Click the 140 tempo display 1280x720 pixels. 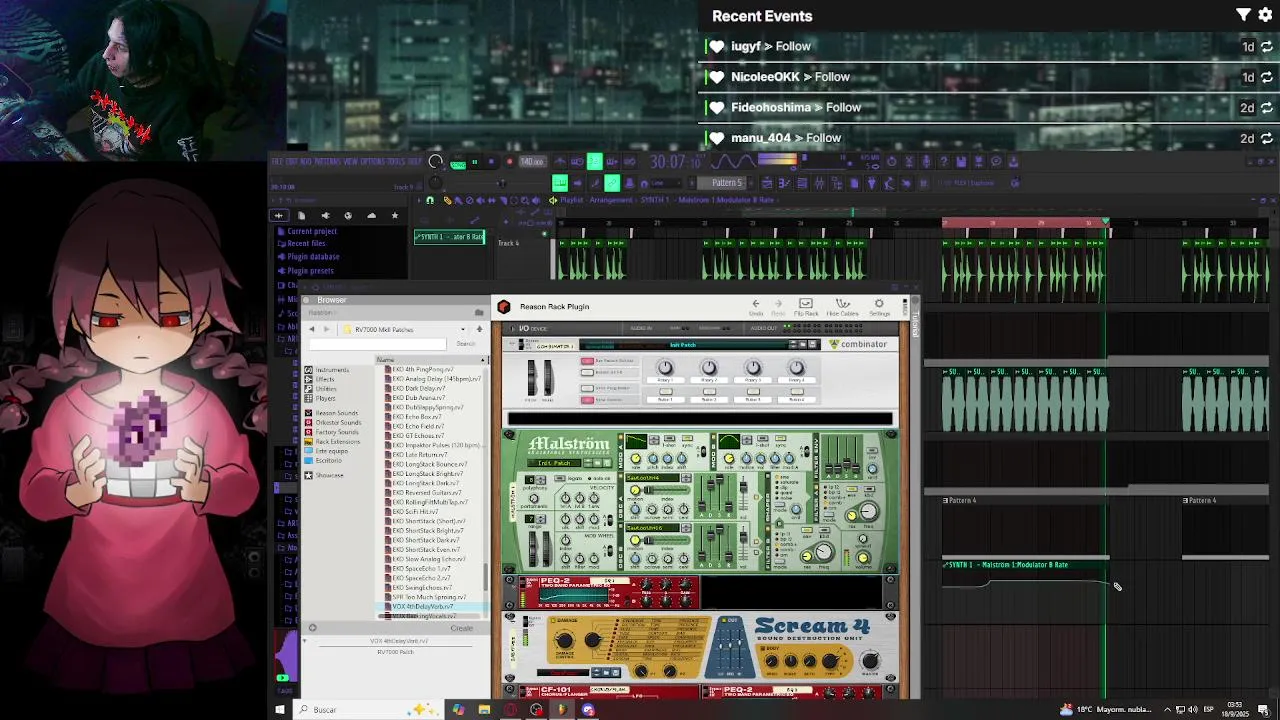click(531, 162)
